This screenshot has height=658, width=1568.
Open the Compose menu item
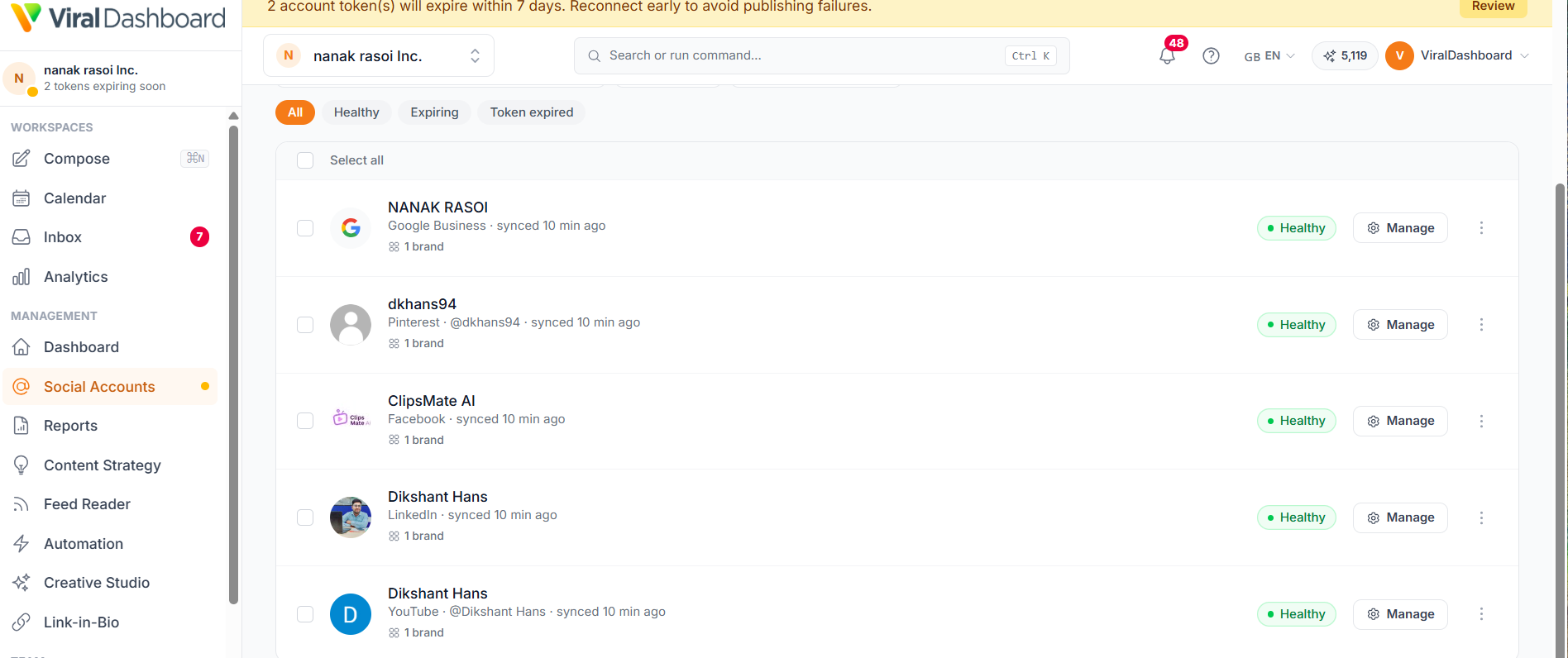(111, 159)
